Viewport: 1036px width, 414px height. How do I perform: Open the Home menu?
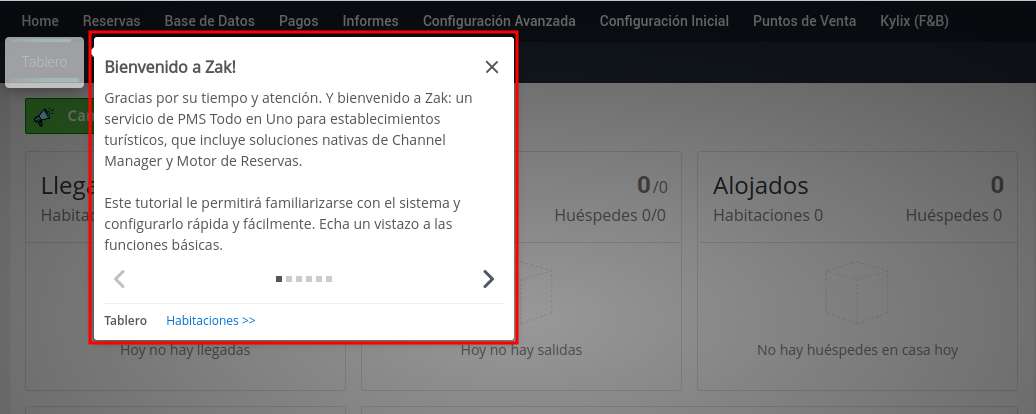click(x=40, y=21)
